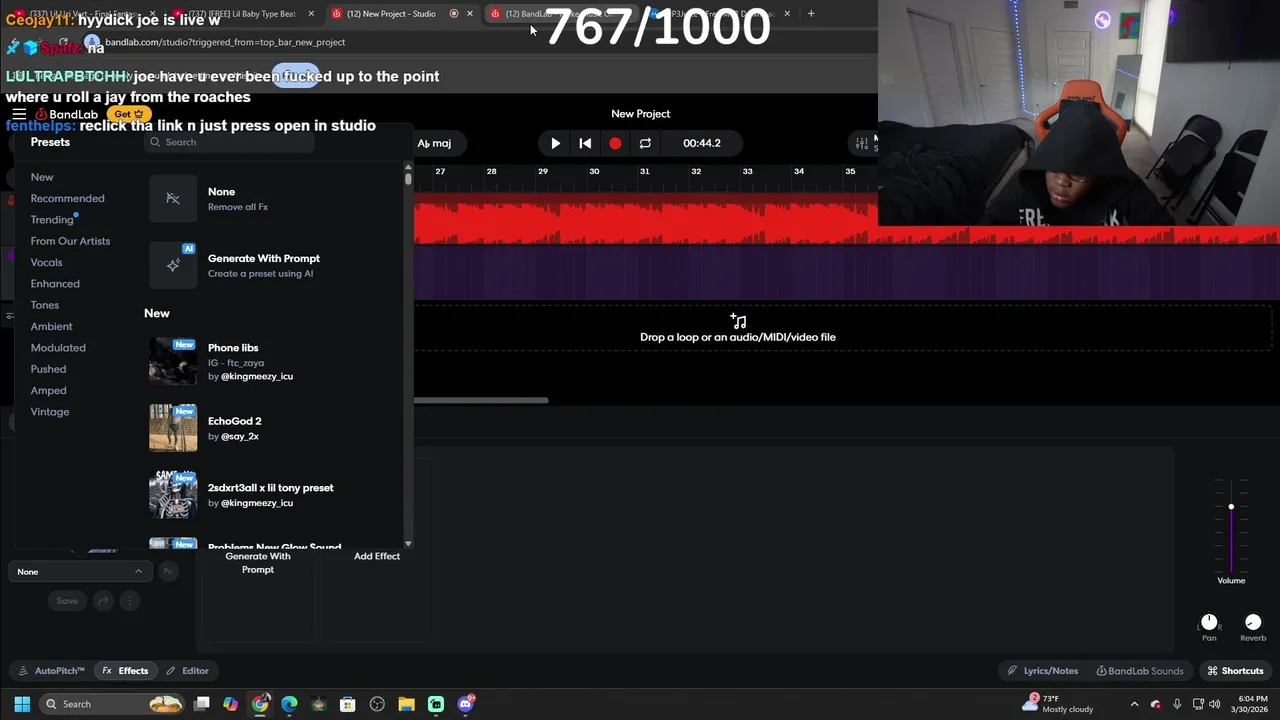The width and height of the screenshot is (1280, 720).
Task: Select the Vintage presets category
Action: pos(50,412)
